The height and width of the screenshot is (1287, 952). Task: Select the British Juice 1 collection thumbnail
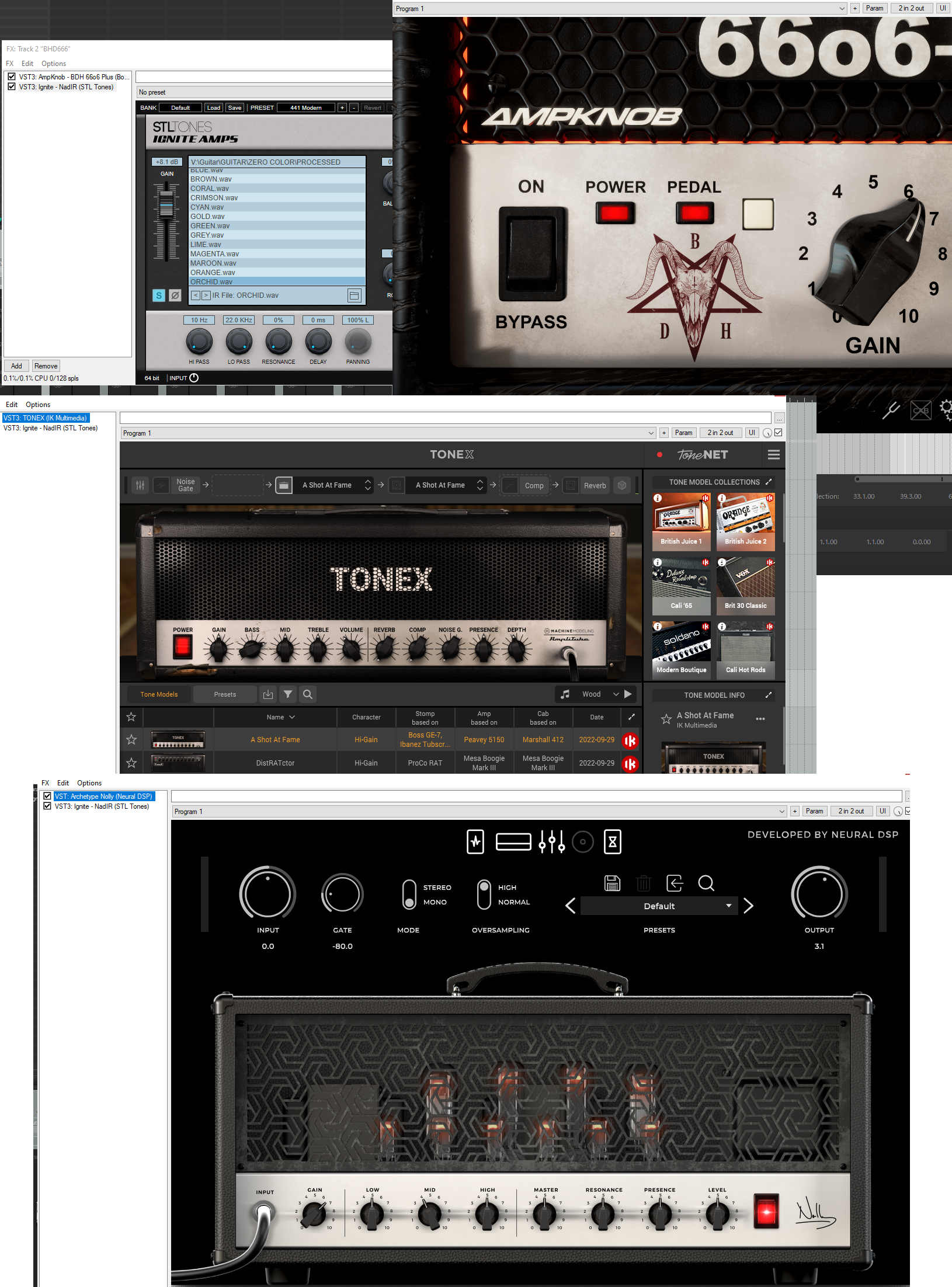pos(681,521)
